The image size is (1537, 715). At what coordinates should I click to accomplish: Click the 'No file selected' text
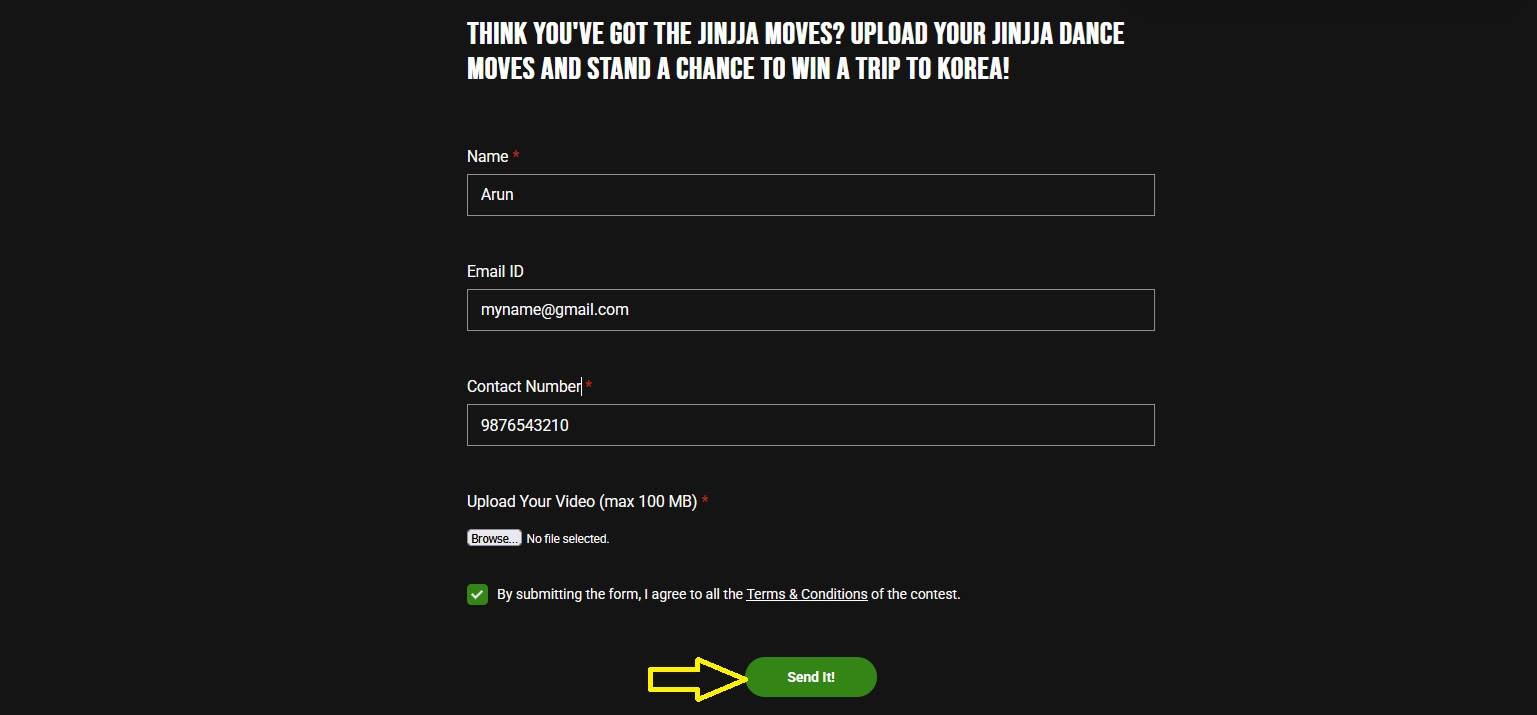tap(567, 539)
